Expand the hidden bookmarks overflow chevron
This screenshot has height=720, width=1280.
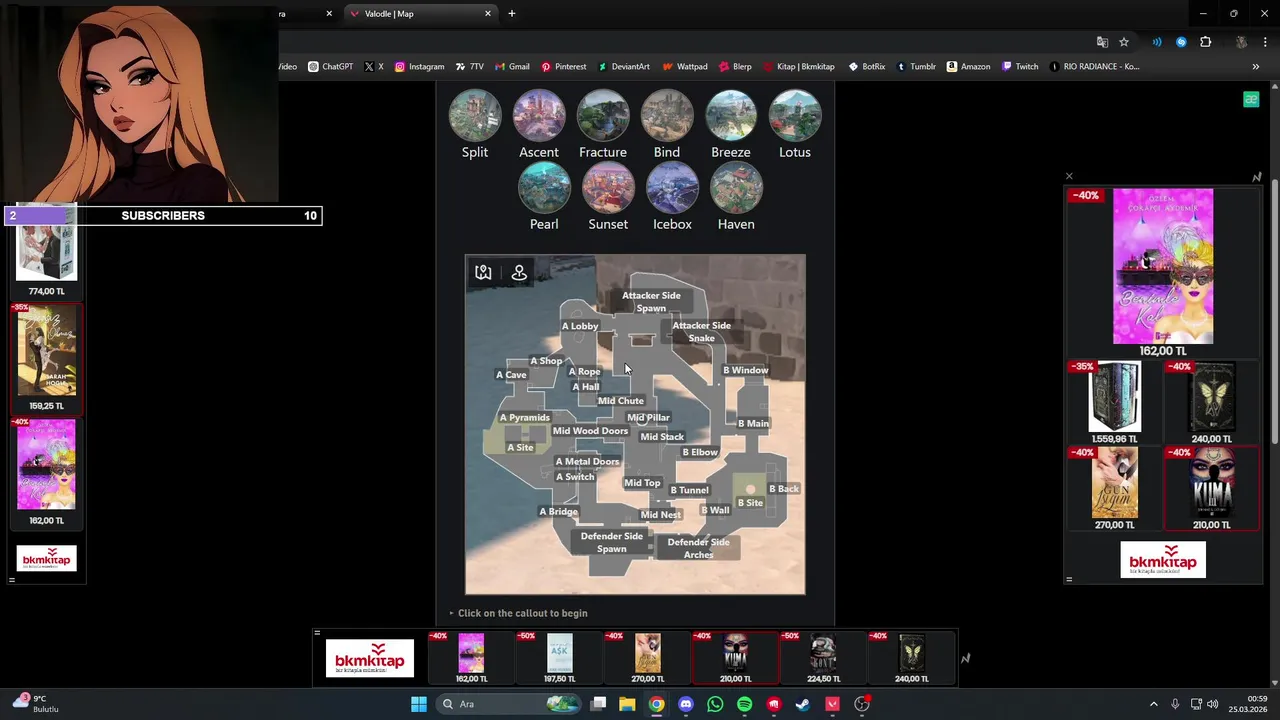point(1256,66)
